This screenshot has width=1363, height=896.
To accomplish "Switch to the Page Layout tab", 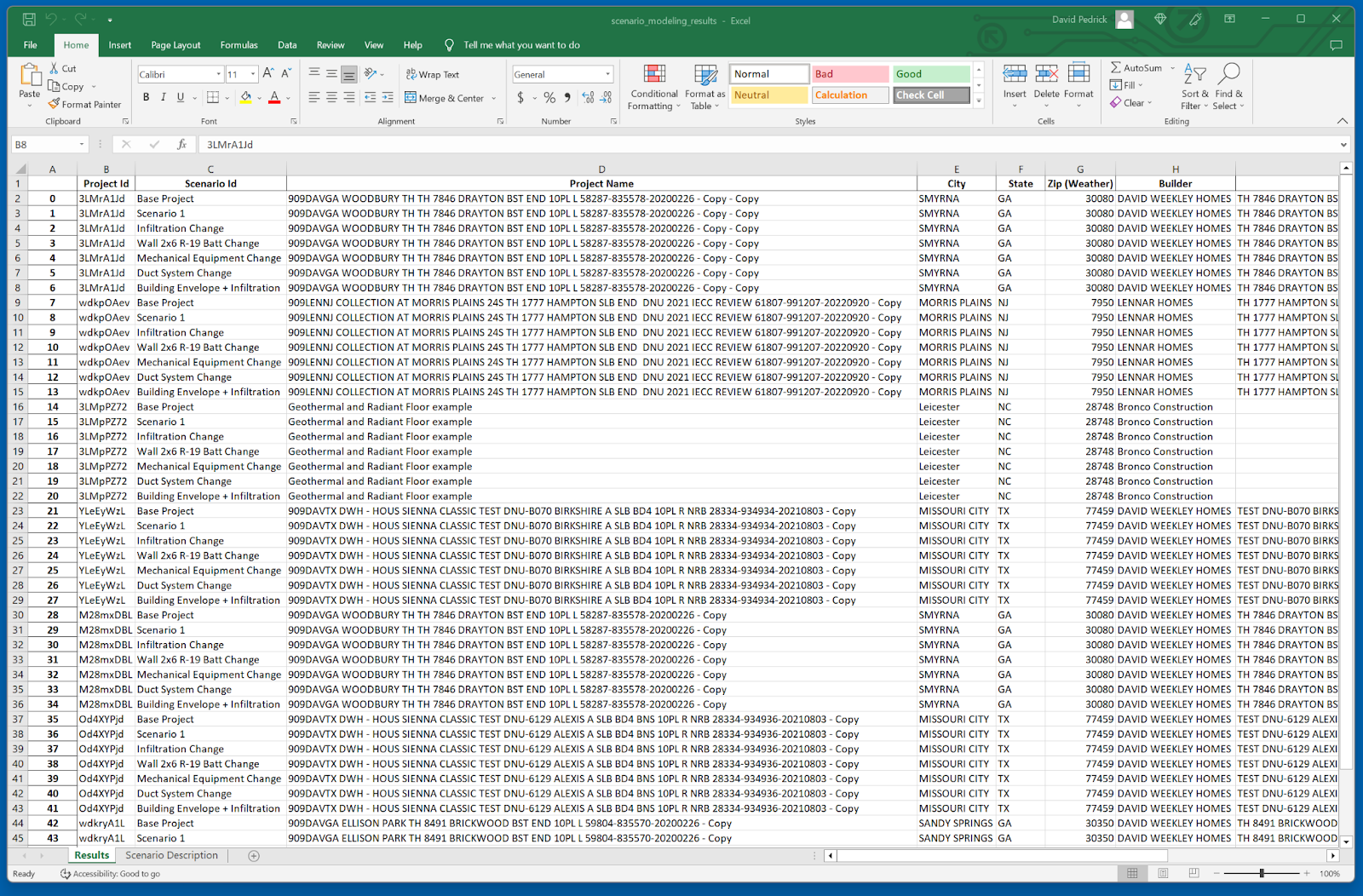I will pos(175,45).
